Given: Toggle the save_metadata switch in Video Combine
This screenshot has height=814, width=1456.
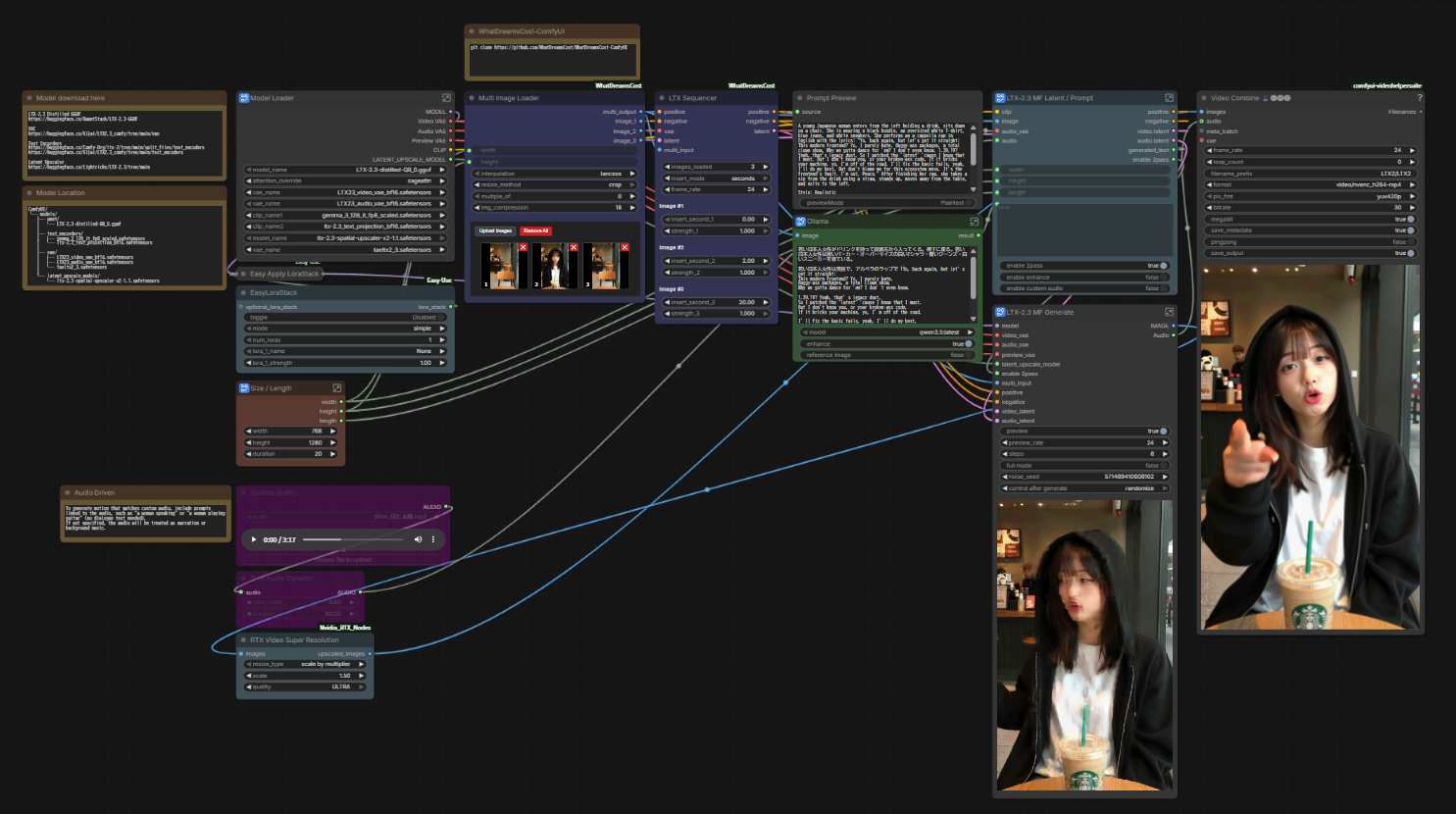Looking at the screenshot, I should coord(1310,230).
